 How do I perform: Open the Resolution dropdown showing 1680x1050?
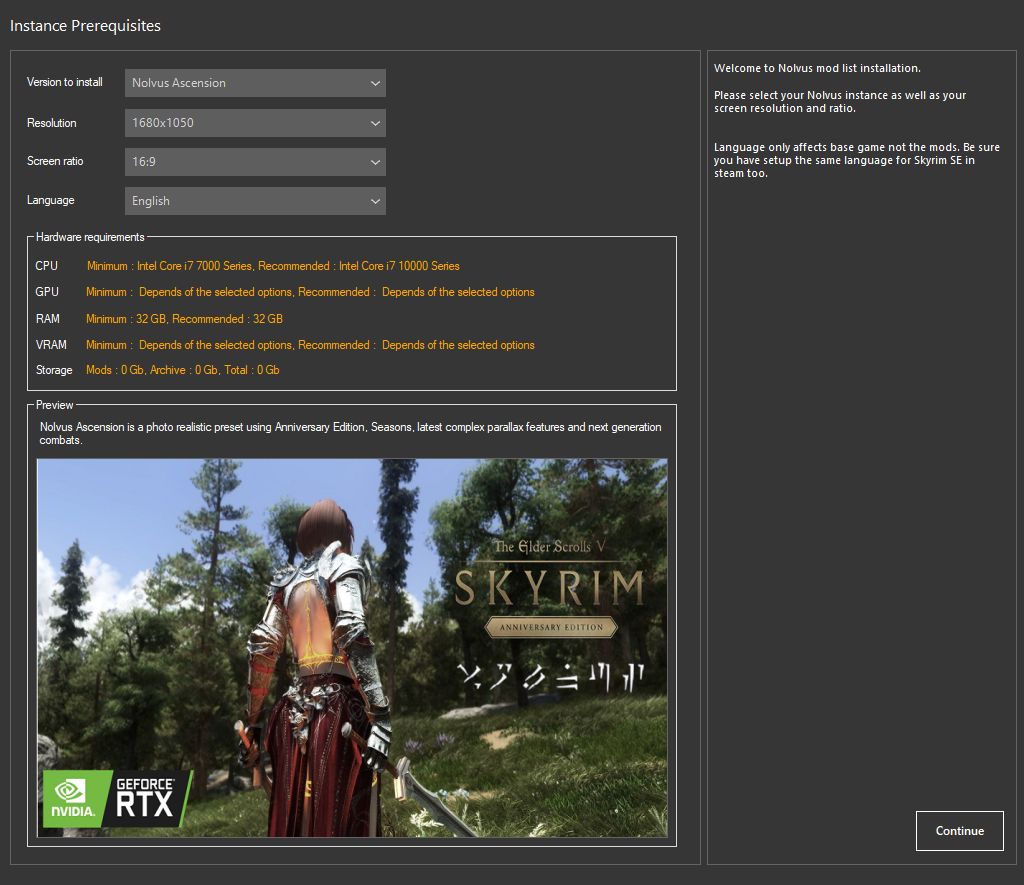(x=255, y=123)
